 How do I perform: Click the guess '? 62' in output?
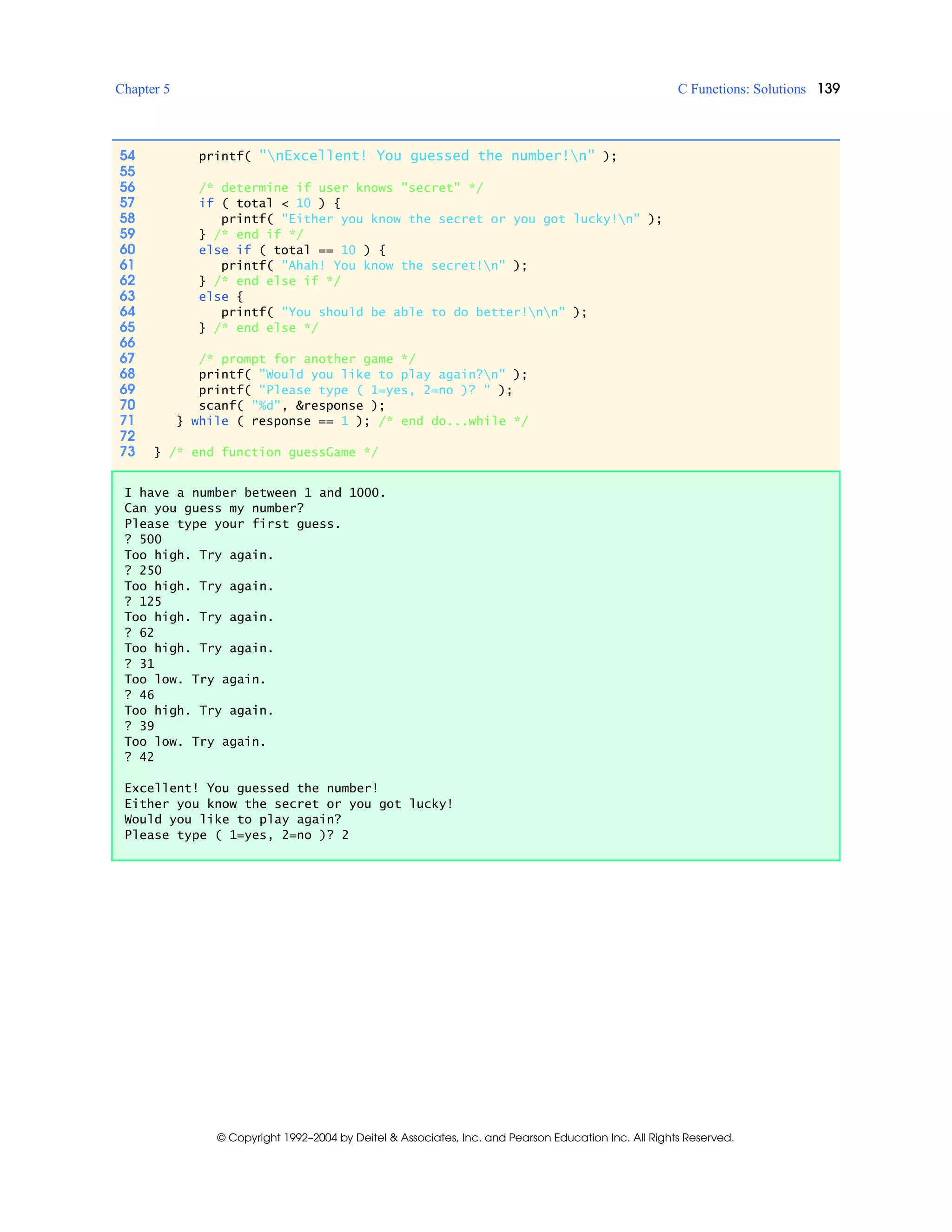pos(139,633)
